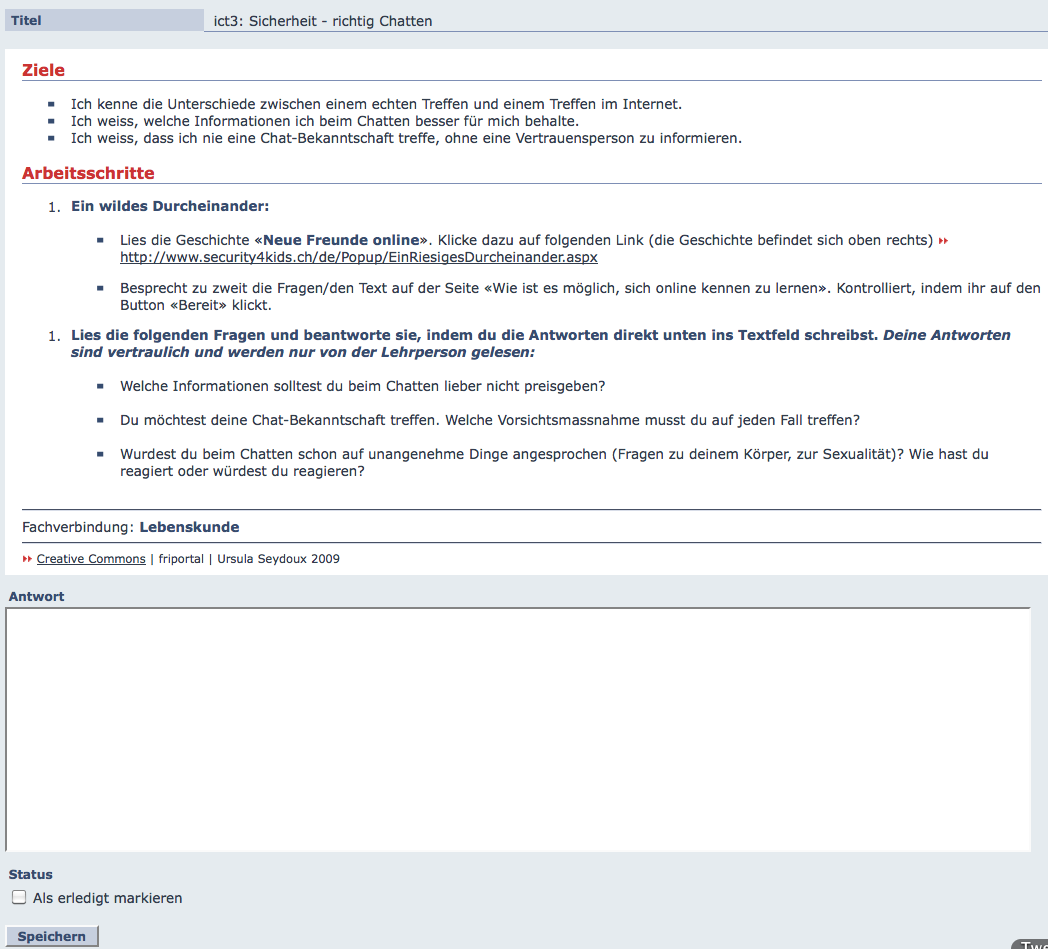This screenshot has width=1048, height=949.
Task: Click the 'Ein wildes Durcheinander:' step heading
Action: pyautogui.click(x=170, y=206)
